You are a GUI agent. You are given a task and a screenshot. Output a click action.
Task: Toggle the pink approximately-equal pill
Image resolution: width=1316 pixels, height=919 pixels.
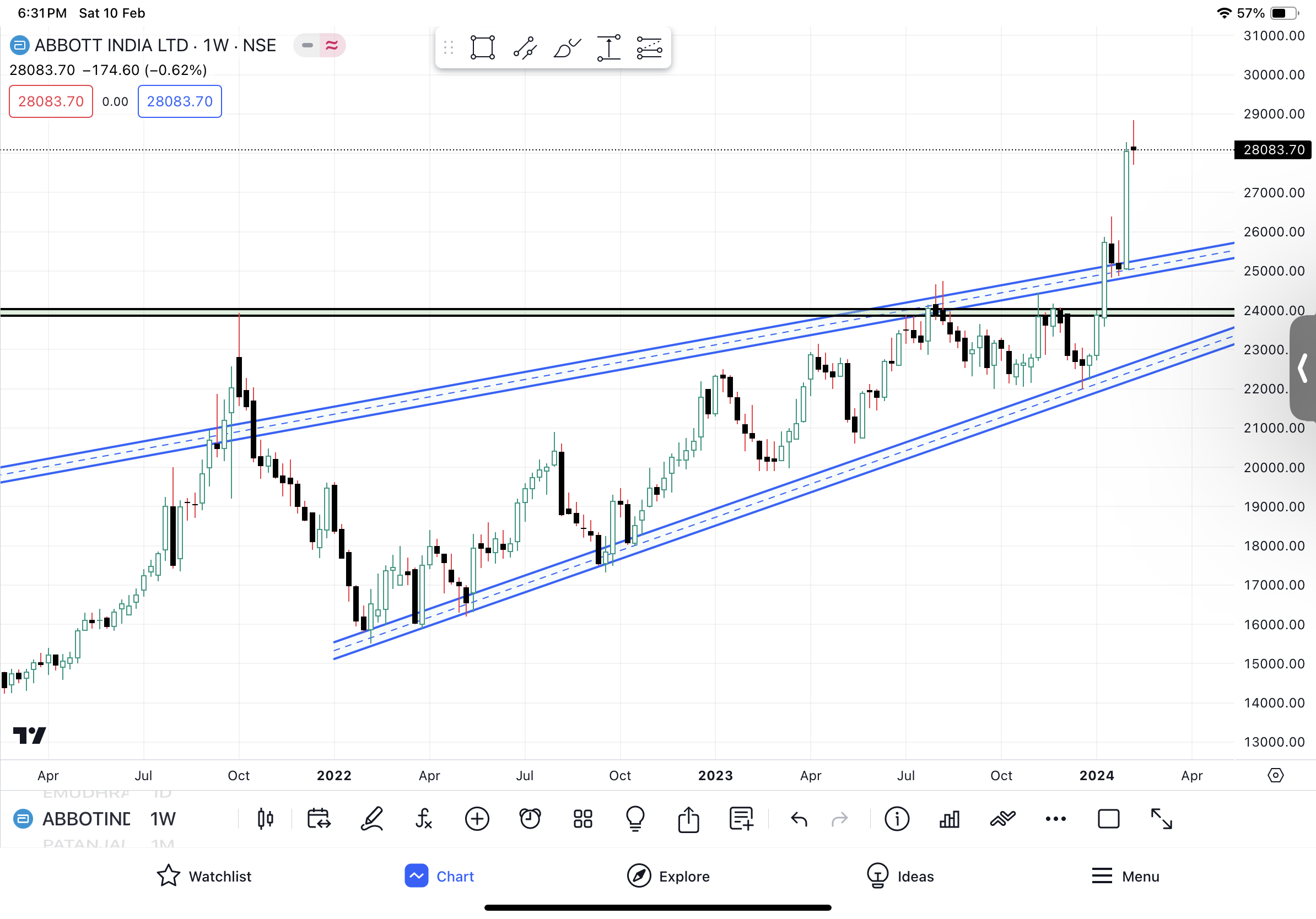332,45
